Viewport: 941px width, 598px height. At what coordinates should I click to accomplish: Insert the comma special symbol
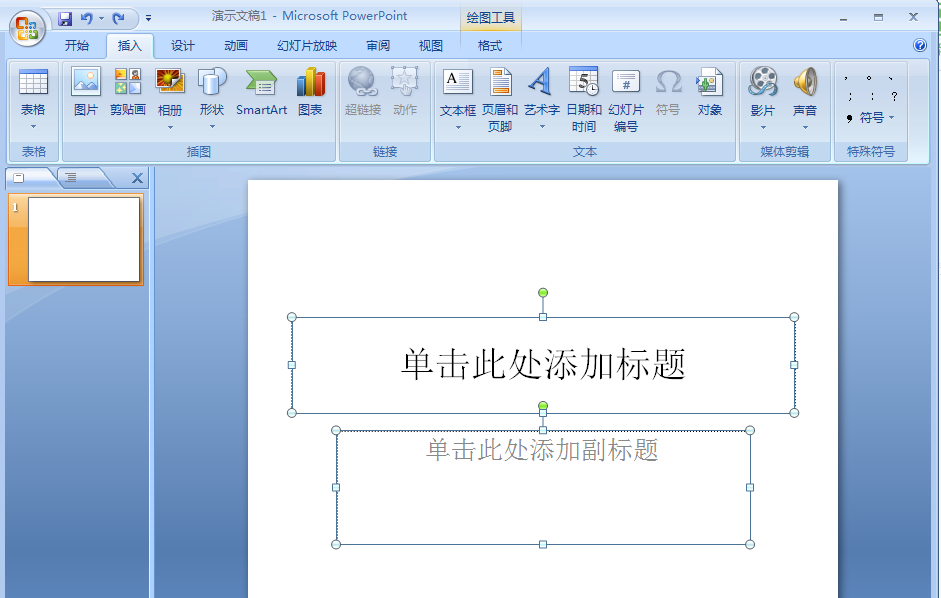pos(846,79)
